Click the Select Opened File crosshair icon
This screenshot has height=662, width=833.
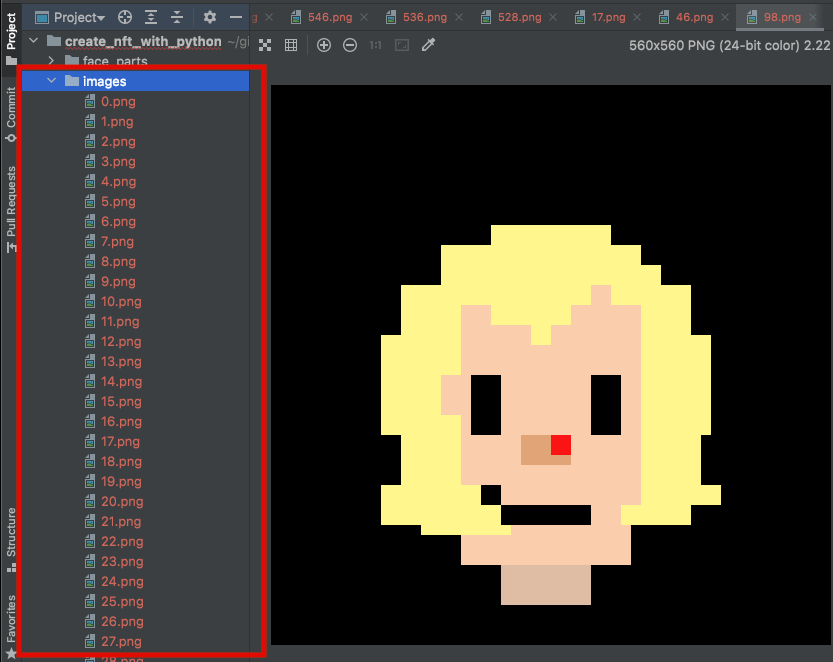pyautogui.click(x=126, y=17)
